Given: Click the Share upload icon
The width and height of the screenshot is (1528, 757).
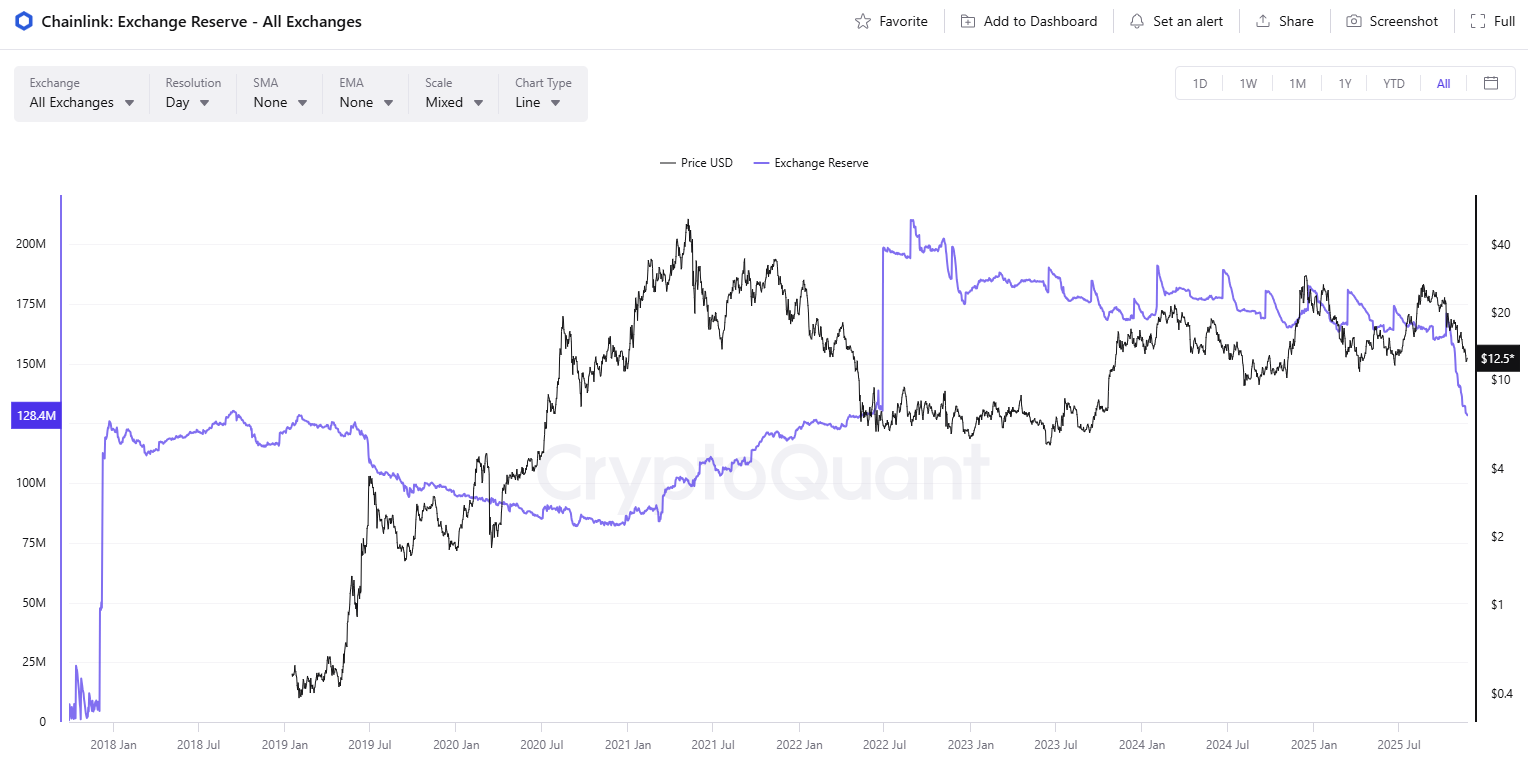Looking at the screenshot, I should pyautogui.click(x=1262, y=20).
